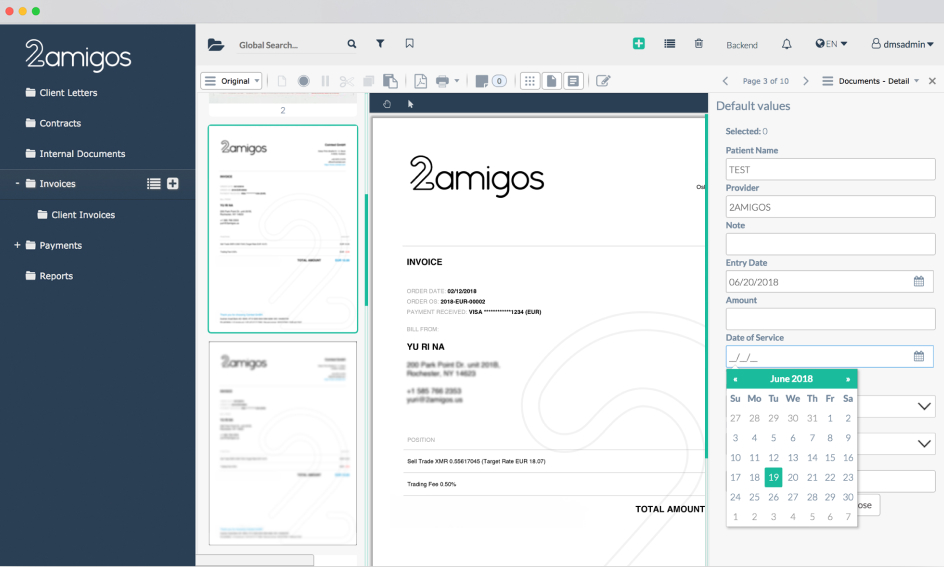Go to next month in calendar
Viewport: 944px width, 567px height.
coord(848,380)
